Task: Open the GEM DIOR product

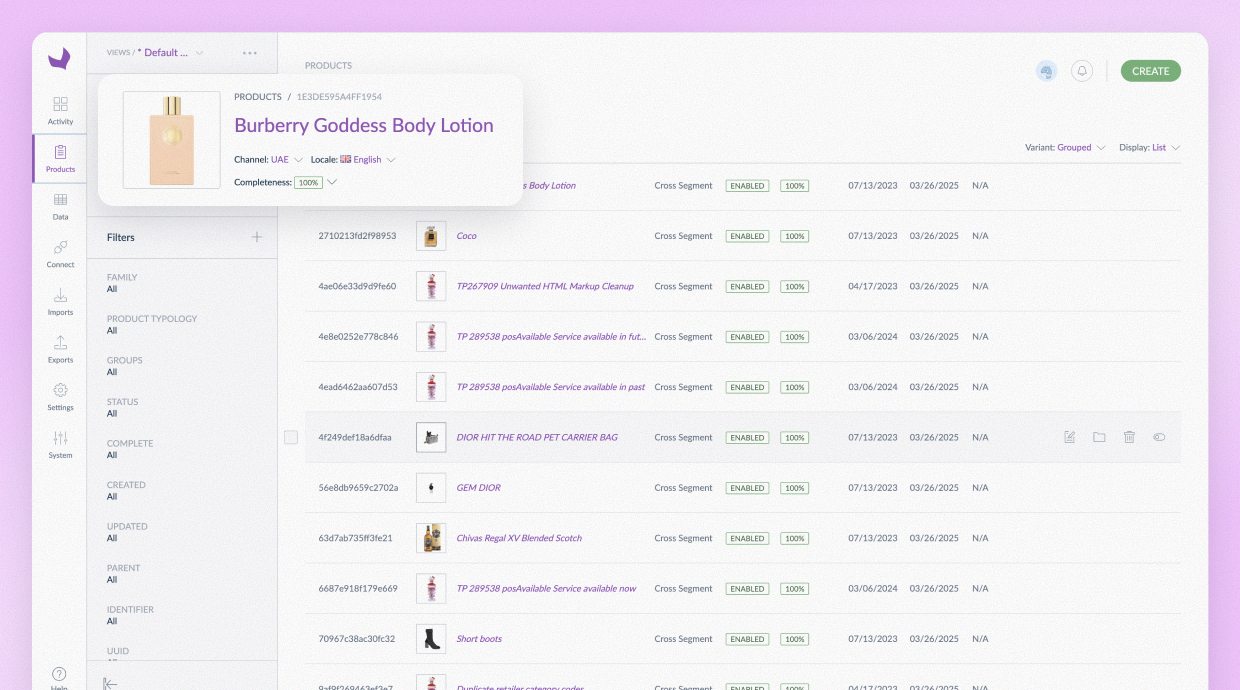Action: 478,488
